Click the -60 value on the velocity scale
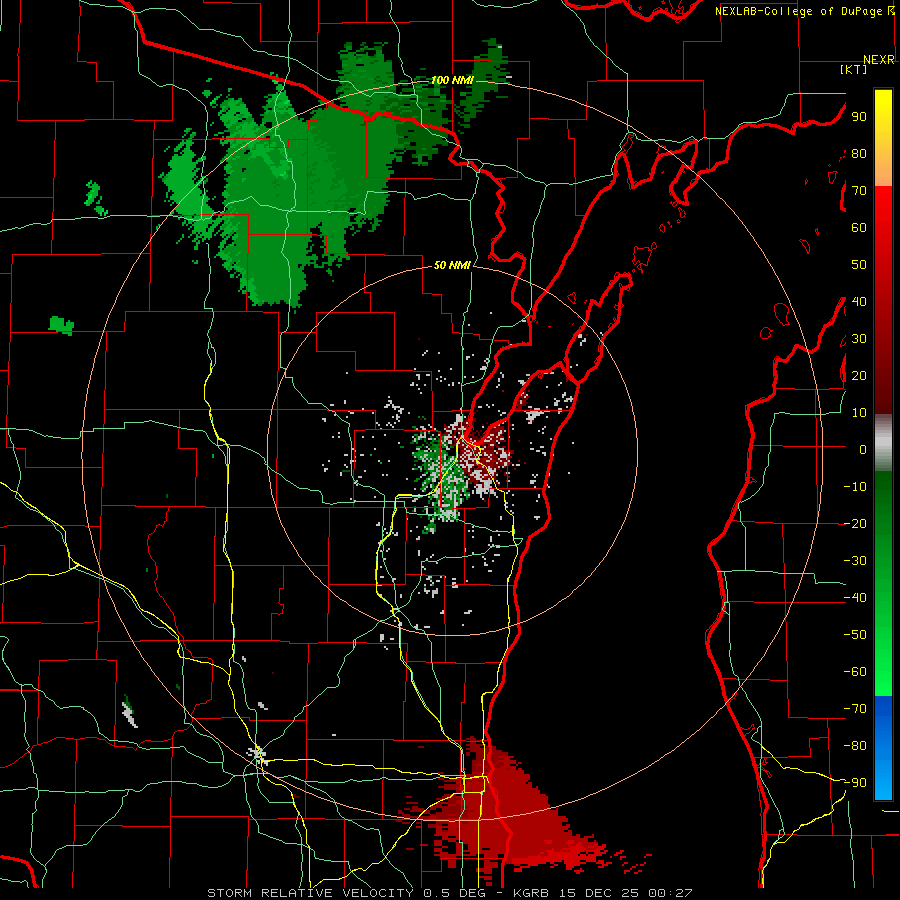Image resolution: width=900 pixels, height=900 pixels. coord(855,672)
